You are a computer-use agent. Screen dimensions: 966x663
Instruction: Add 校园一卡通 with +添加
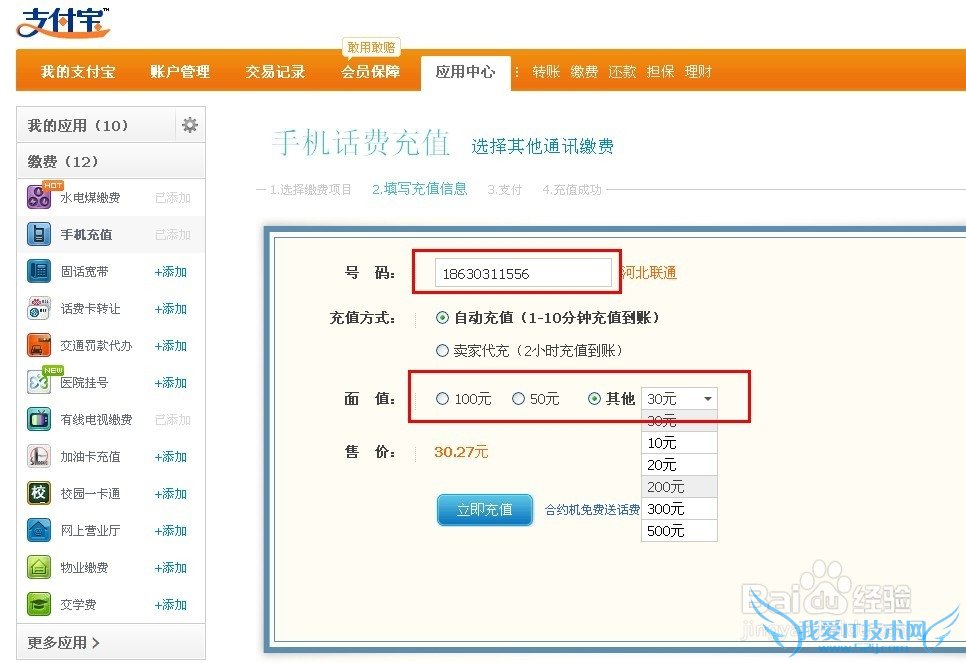pyautogui.click(x=171, y=494)
